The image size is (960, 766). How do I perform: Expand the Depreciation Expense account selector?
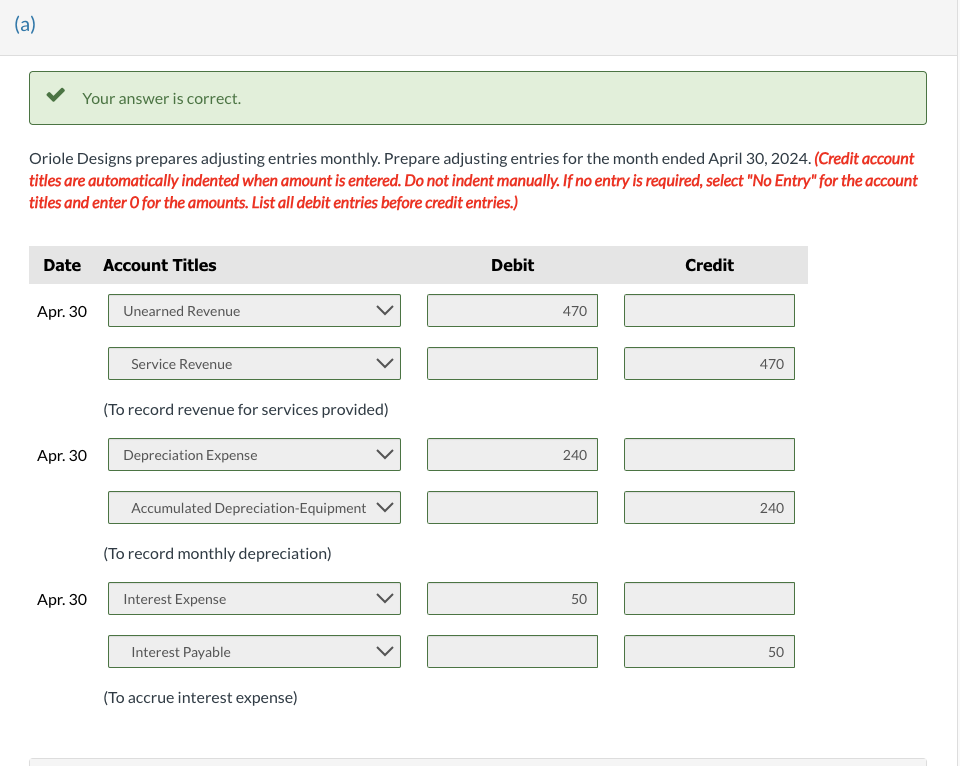coord(384,454)
